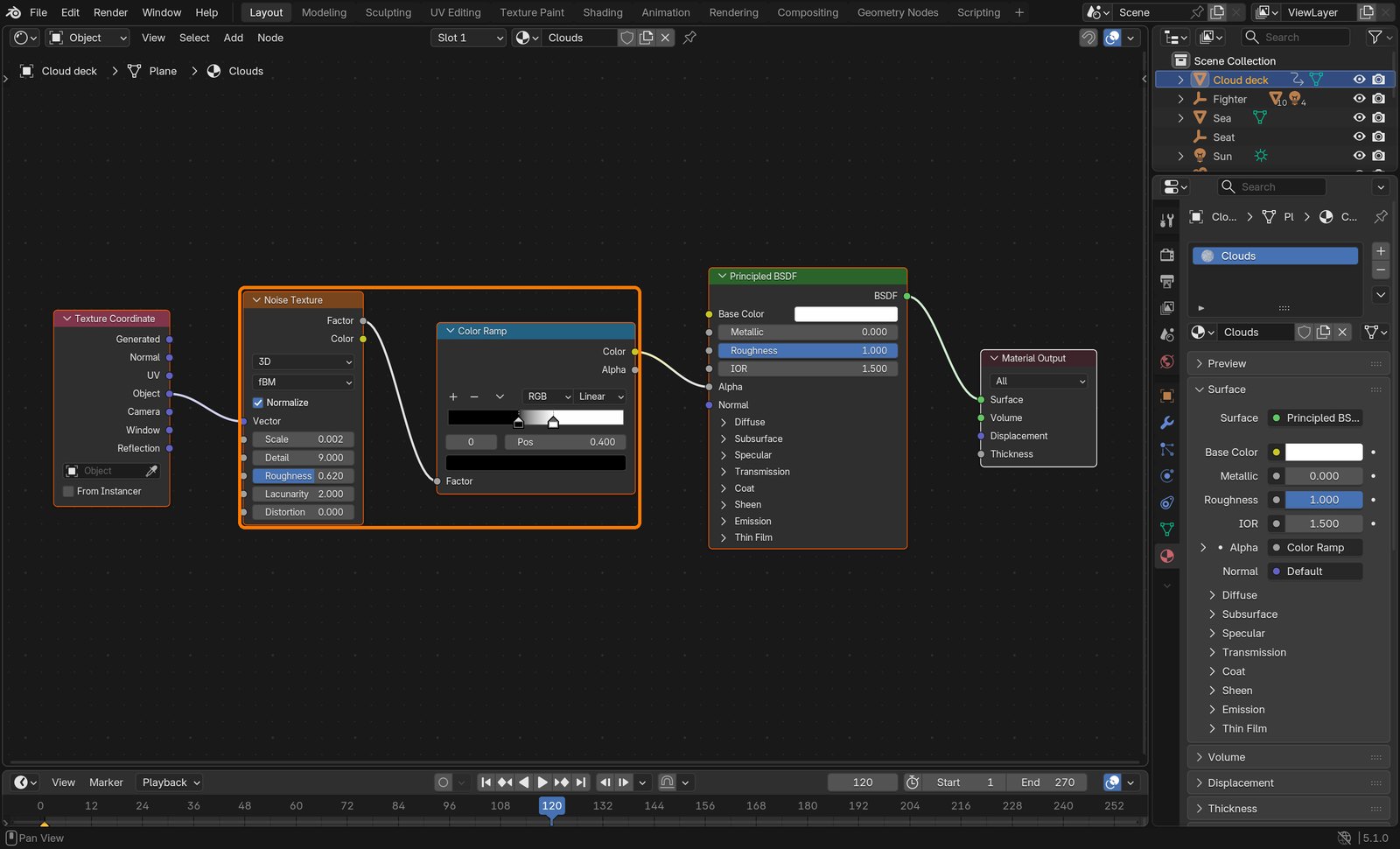Click the Blender logo menu icon
The height and width of the screenshot is (849, 1400).
point(13,12)
